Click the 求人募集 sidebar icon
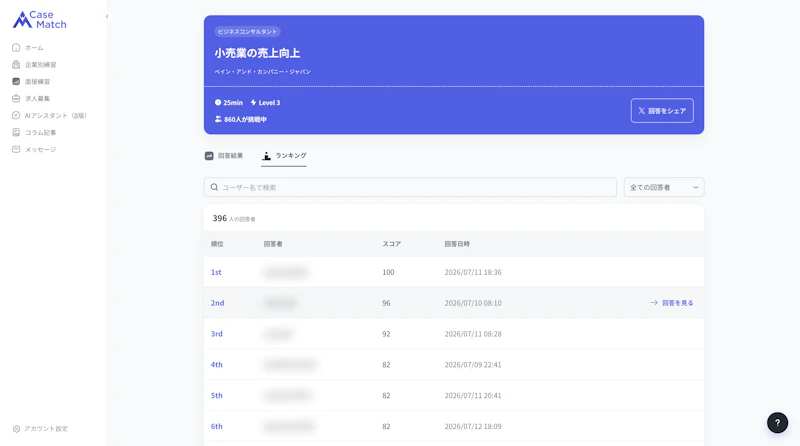This screenshot has height=446, width=800. coord(16,98)
